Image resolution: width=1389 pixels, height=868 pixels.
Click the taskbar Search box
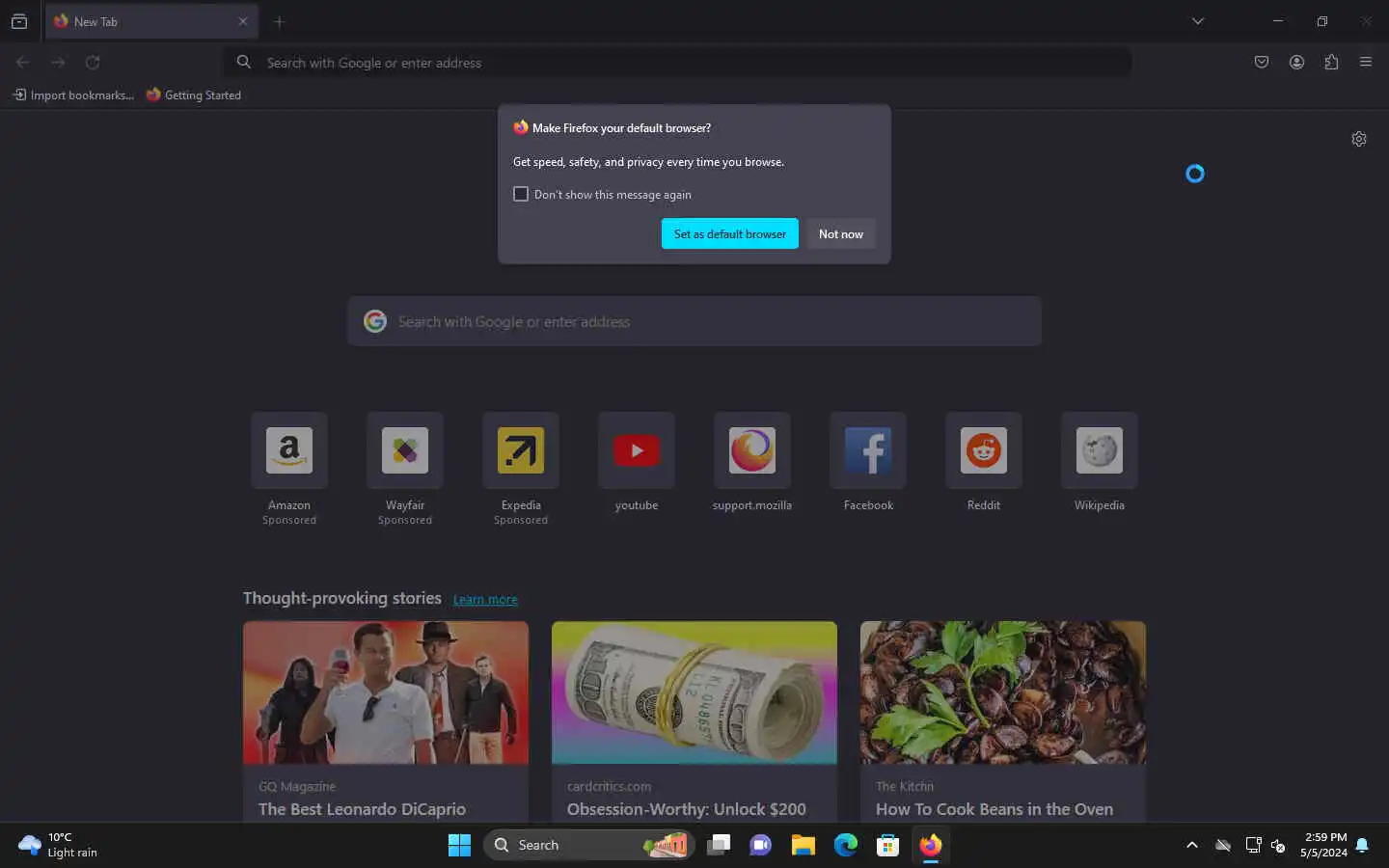(x=589, y=845)
